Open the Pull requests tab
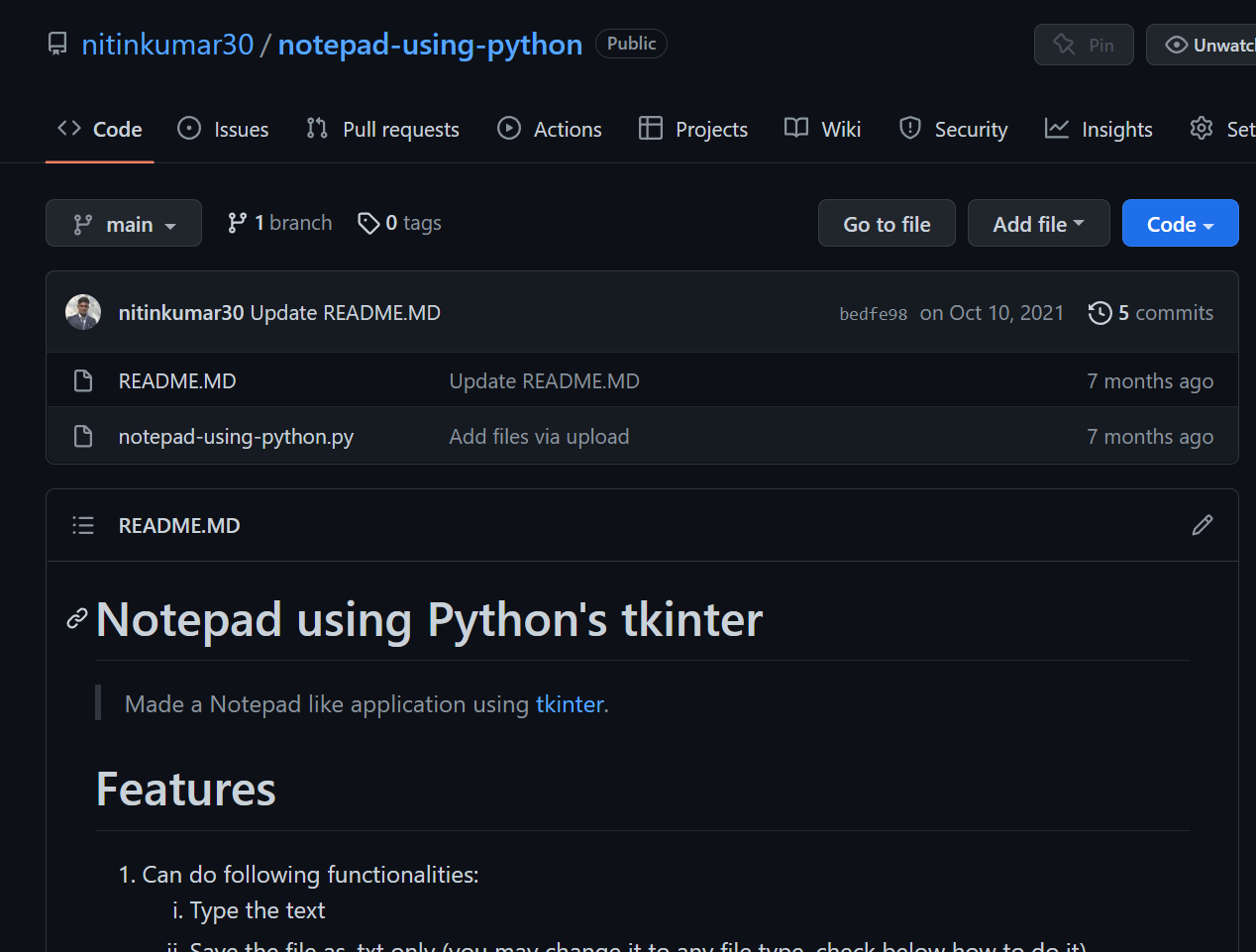This screenshot has height=952, width=1256. click(382, 130)
